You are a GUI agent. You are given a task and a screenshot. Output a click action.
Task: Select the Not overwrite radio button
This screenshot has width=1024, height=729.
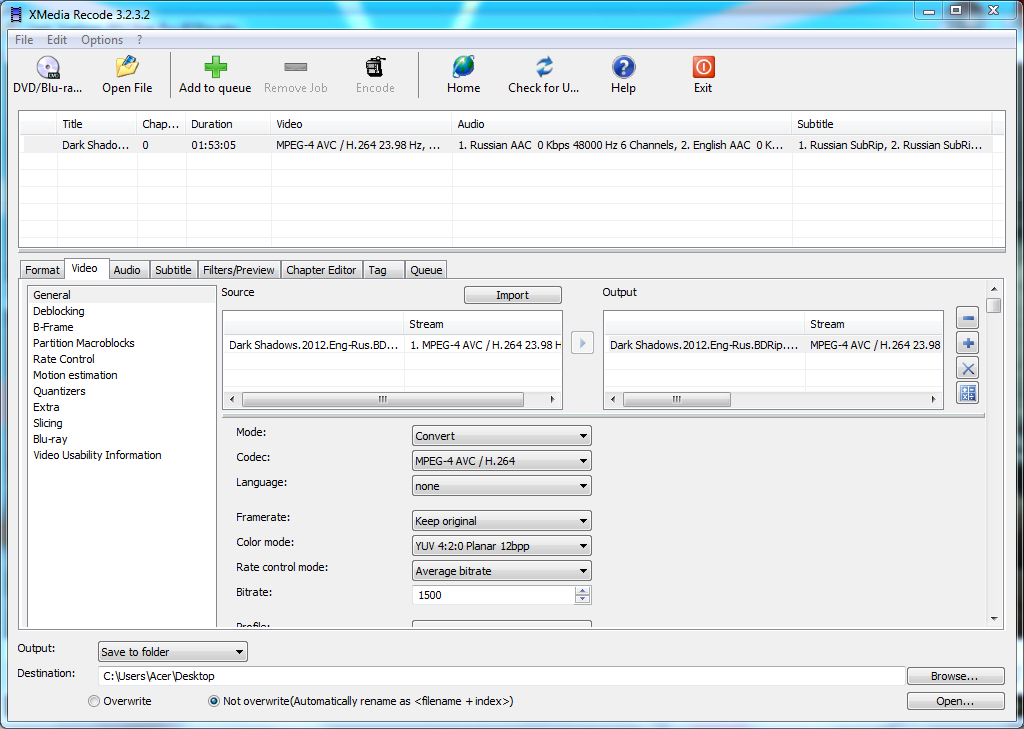[214, 701]
